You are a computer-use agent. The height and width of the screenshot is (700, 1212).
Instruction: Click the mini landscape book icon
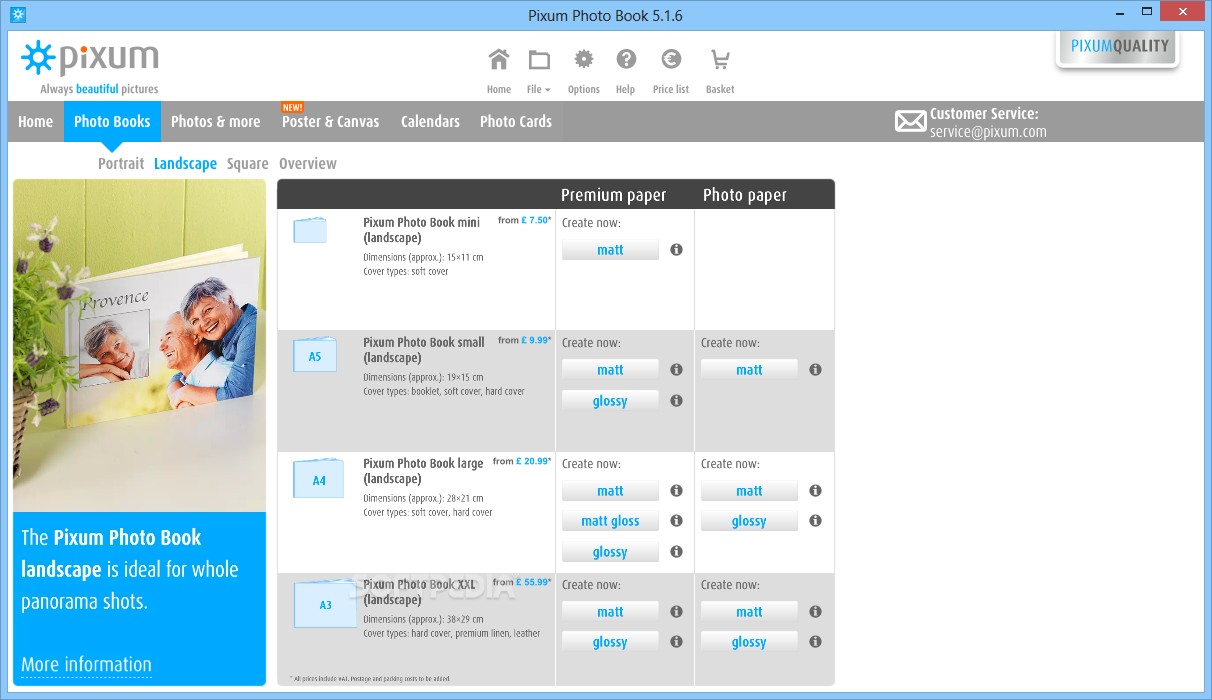pos(310,230)
